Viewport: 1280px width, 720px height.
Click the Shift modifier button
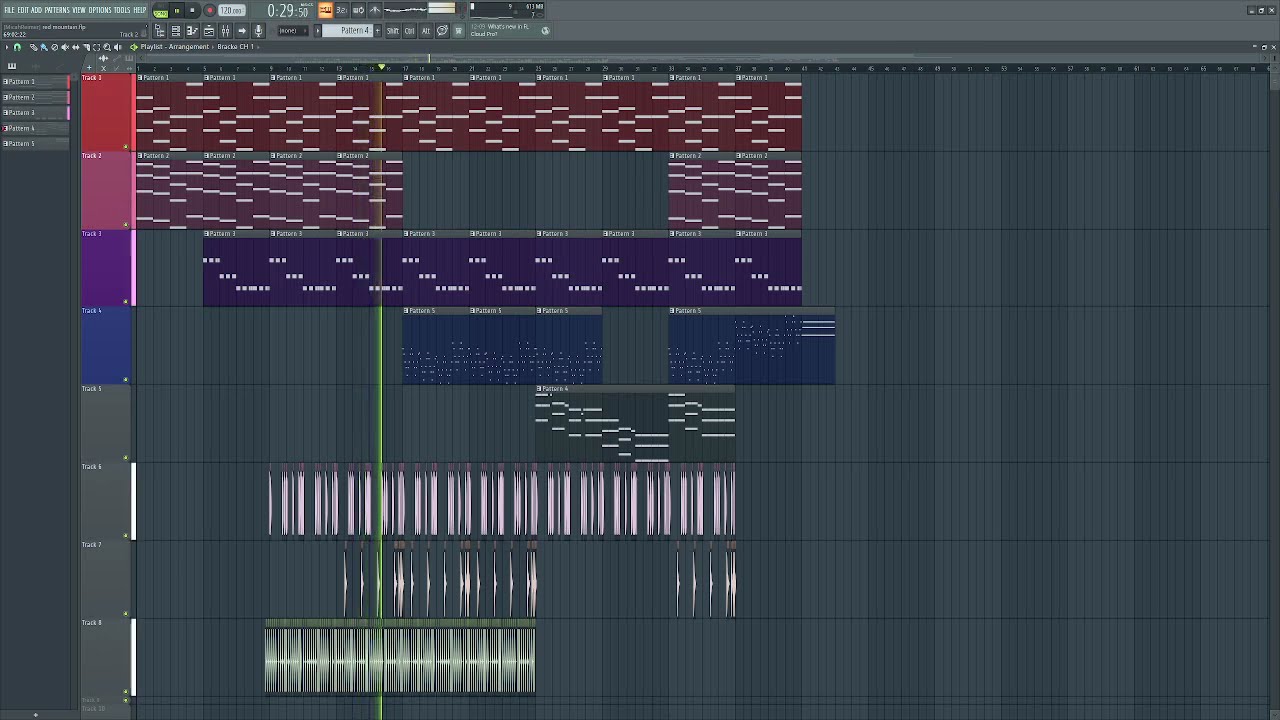(392, 31)
